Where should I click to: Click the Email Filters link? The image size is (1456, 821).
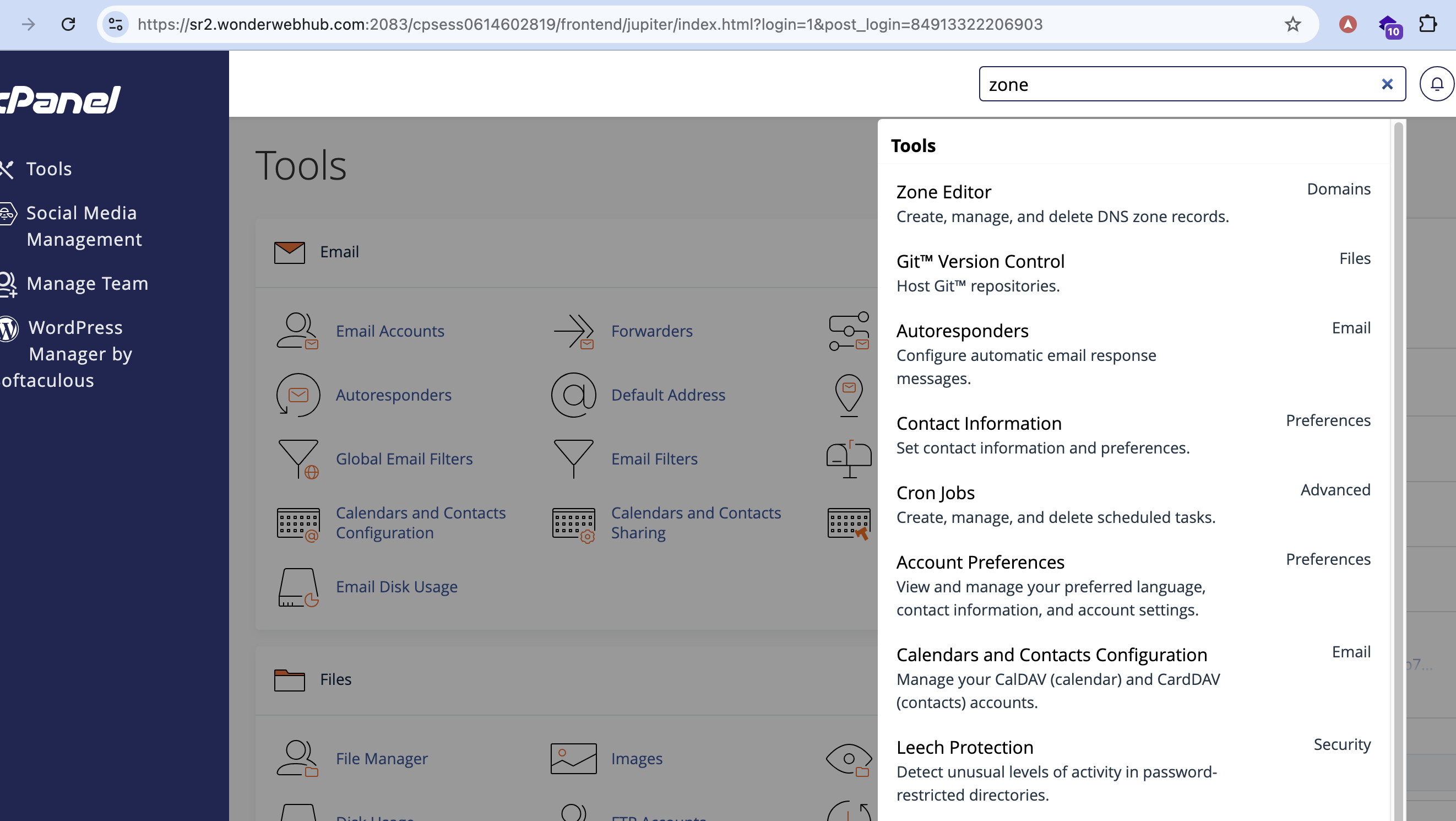(654, 458)
